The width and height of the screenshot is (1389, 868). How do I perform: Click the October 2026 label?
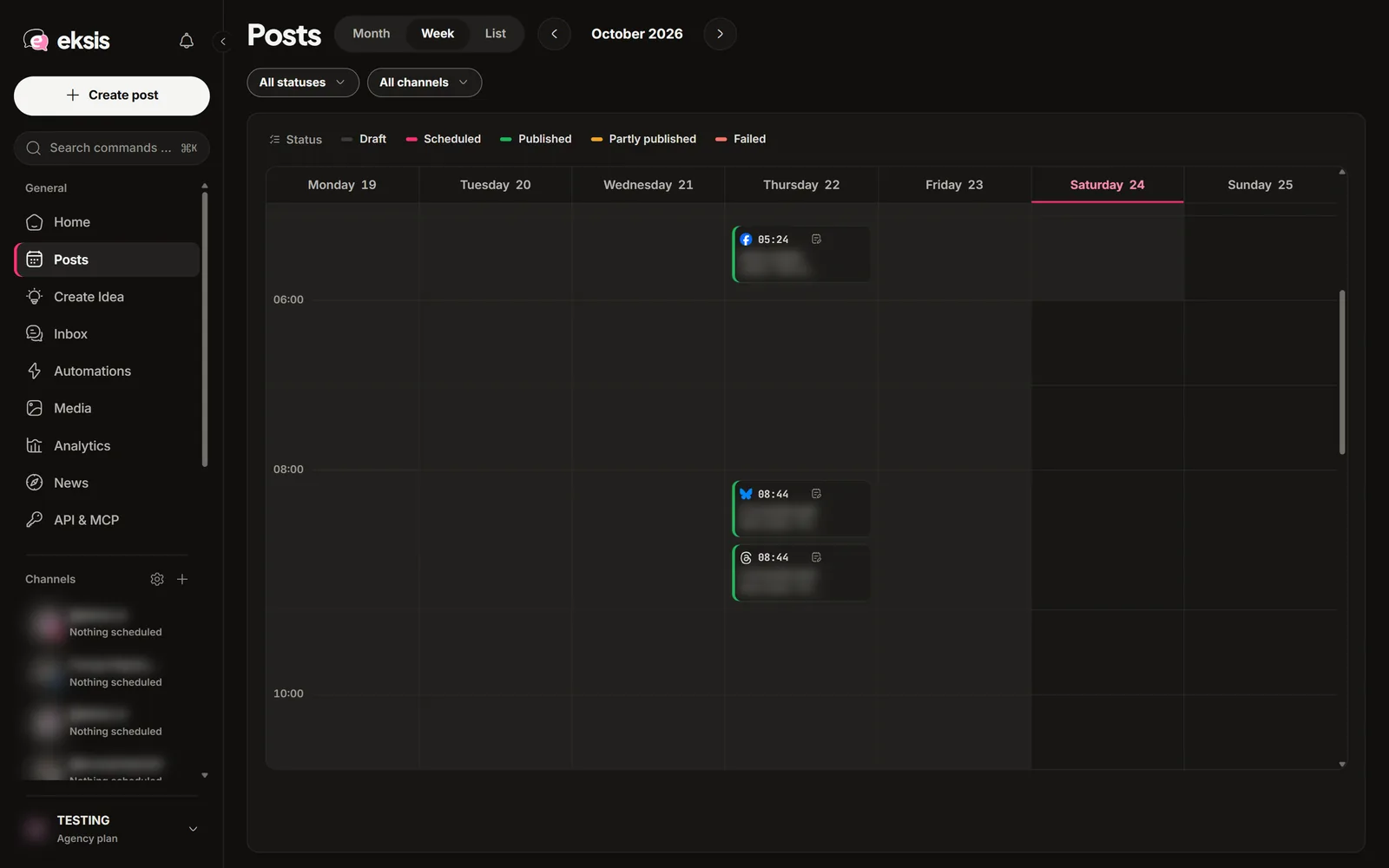pyautogui.click(x=637, y=34)
